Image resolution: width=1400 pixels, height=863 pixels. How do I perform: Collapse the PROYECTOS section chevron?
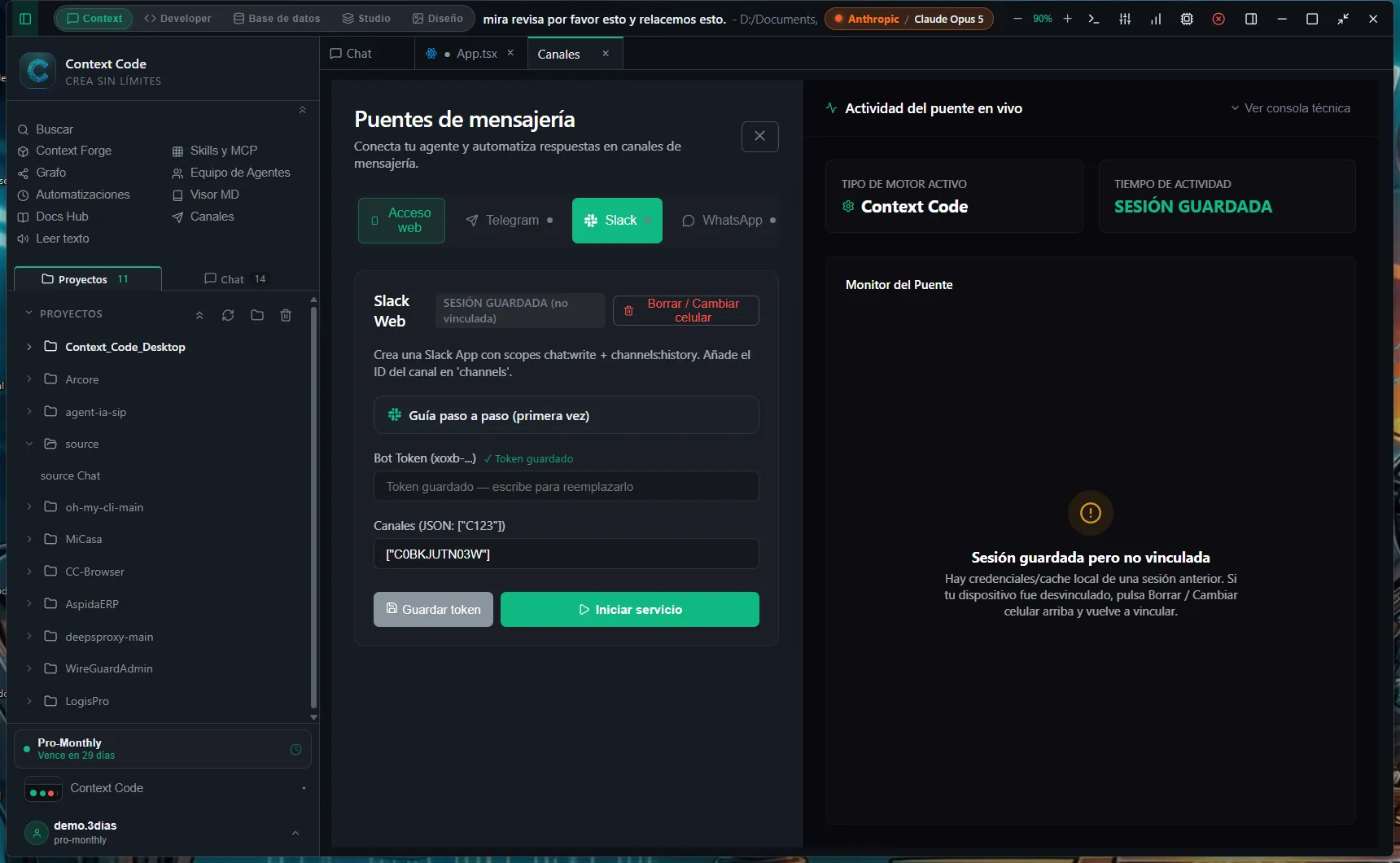tap(28, 313)
